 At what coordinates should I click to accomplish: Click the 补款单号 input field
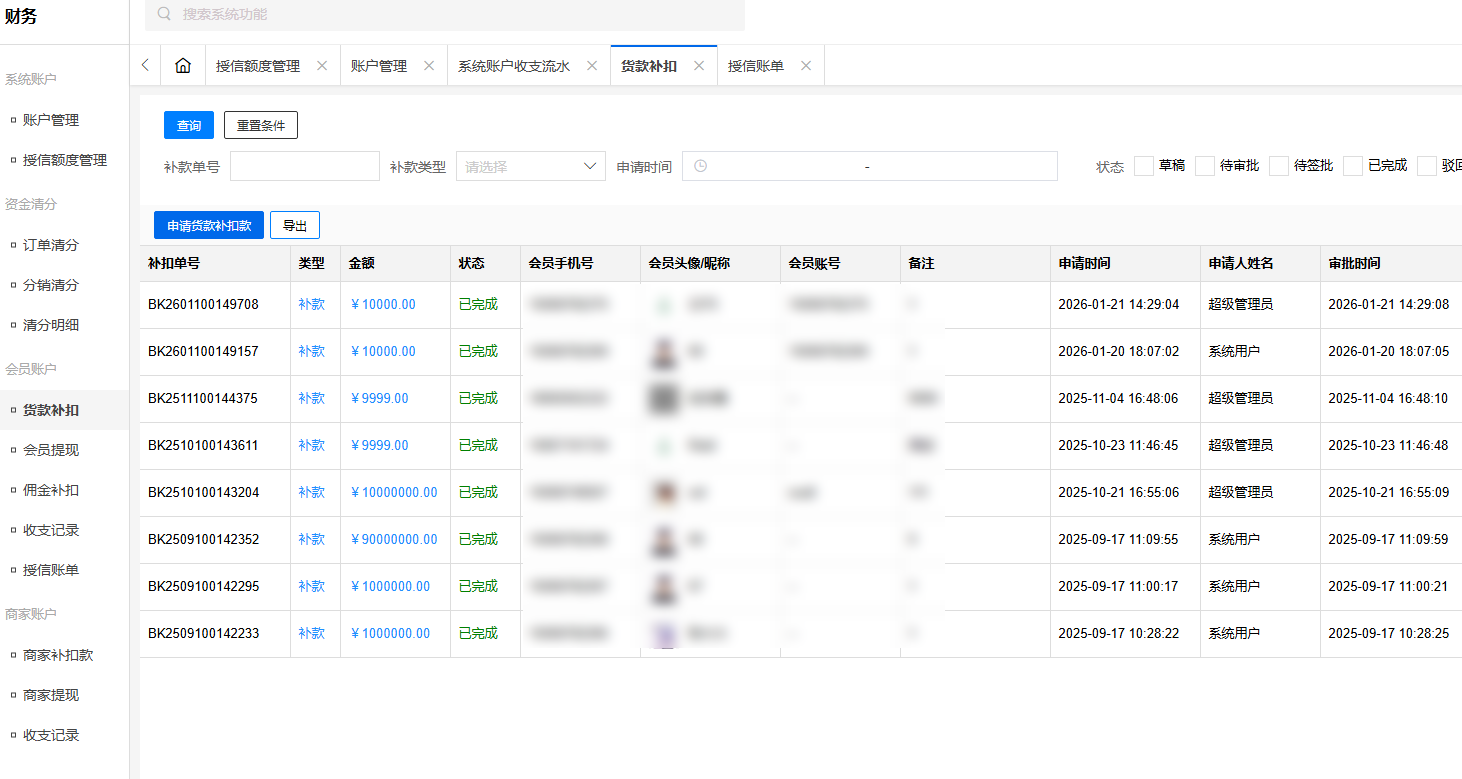click(304, 165)
